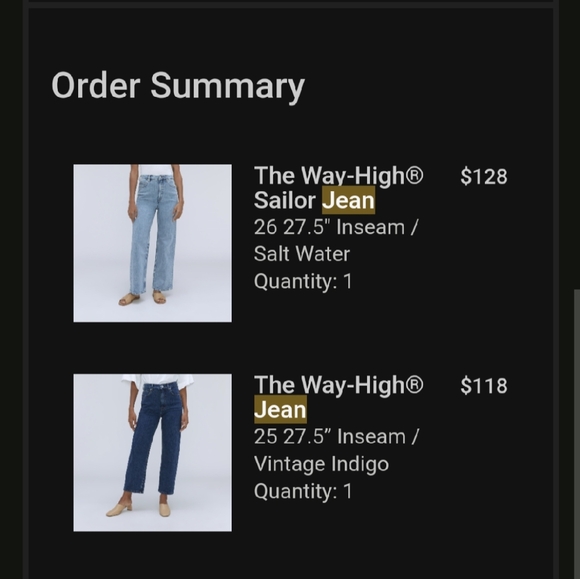Select the $118 price text
The image size is (580, 579).
484,386
